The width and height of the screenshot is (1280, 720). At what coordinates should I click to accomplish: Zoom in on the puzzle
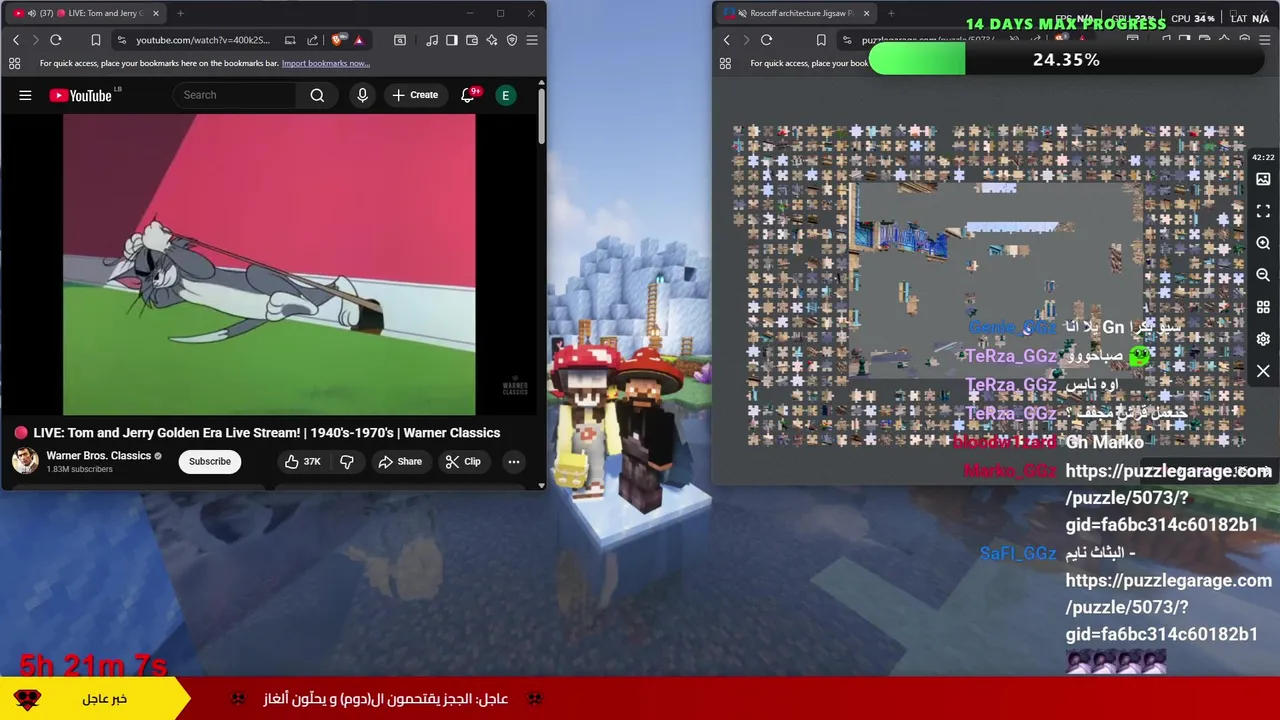[x=1263, y=243]
